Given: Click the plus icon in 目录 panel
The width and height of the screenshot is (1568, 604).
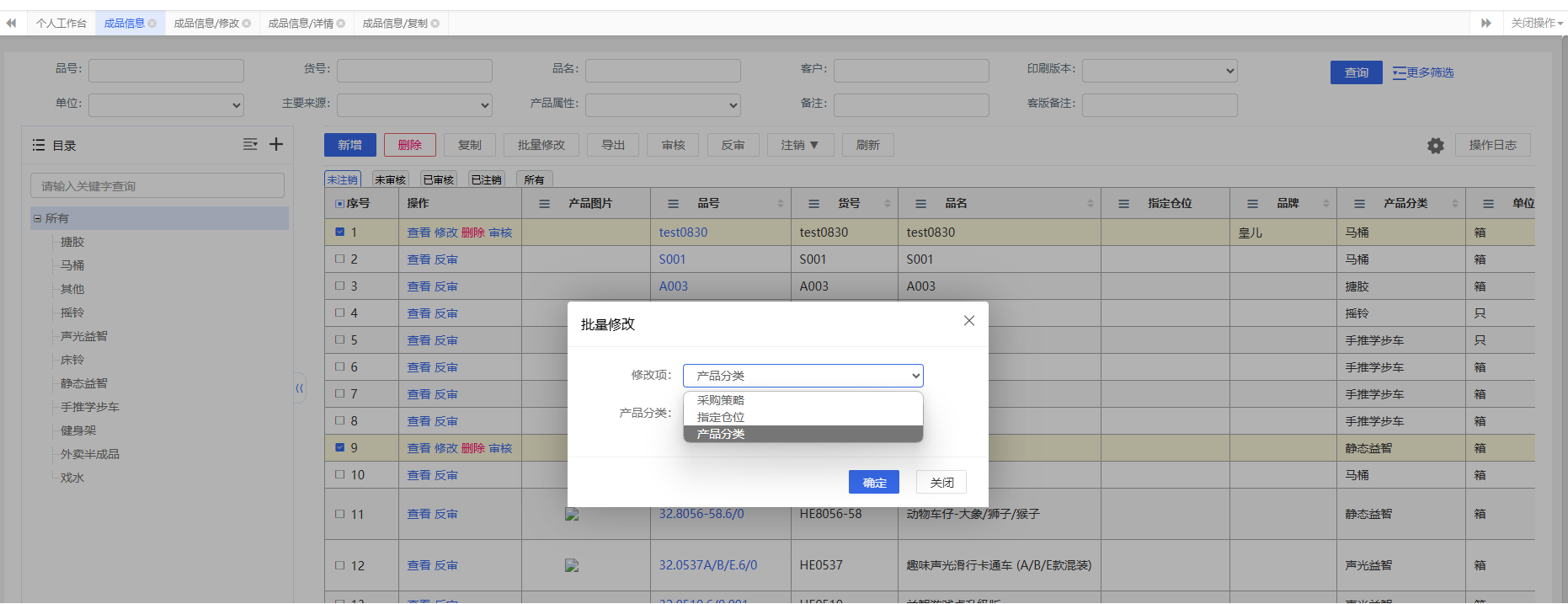Looking at the screenshot, I should coord(276,144).
